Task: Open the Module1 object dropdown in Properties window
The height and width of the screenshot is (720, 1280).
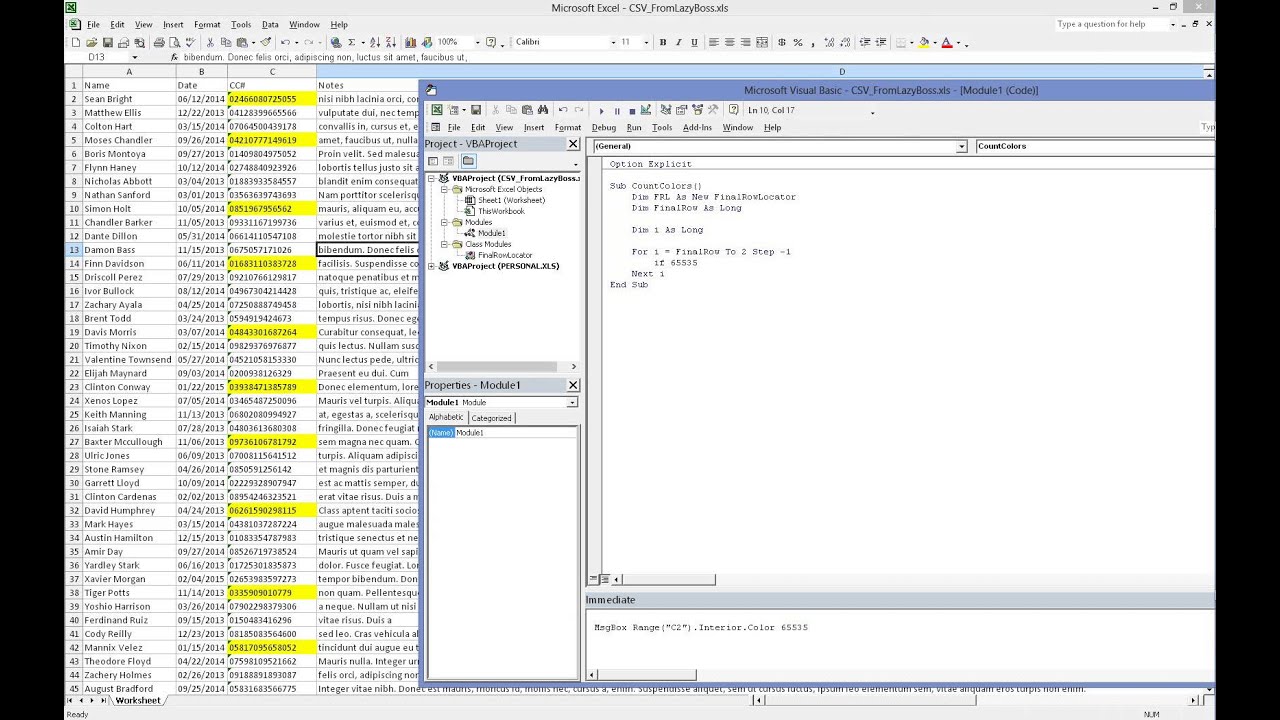Action: (x=572, y=402)
